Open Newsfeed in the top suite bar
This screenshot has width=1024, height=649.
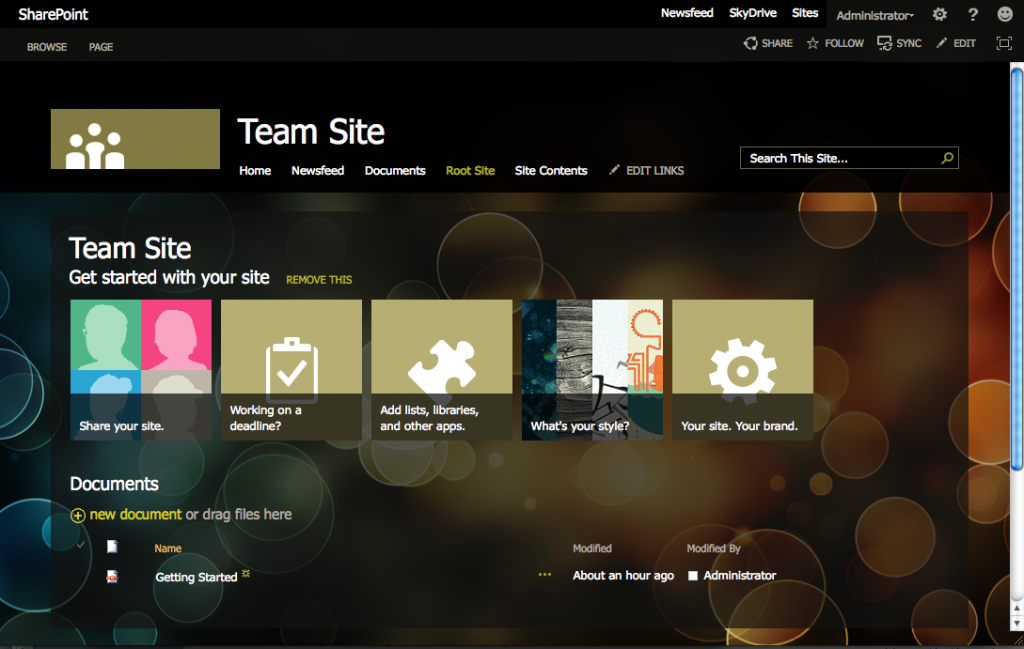coord(687,13)
